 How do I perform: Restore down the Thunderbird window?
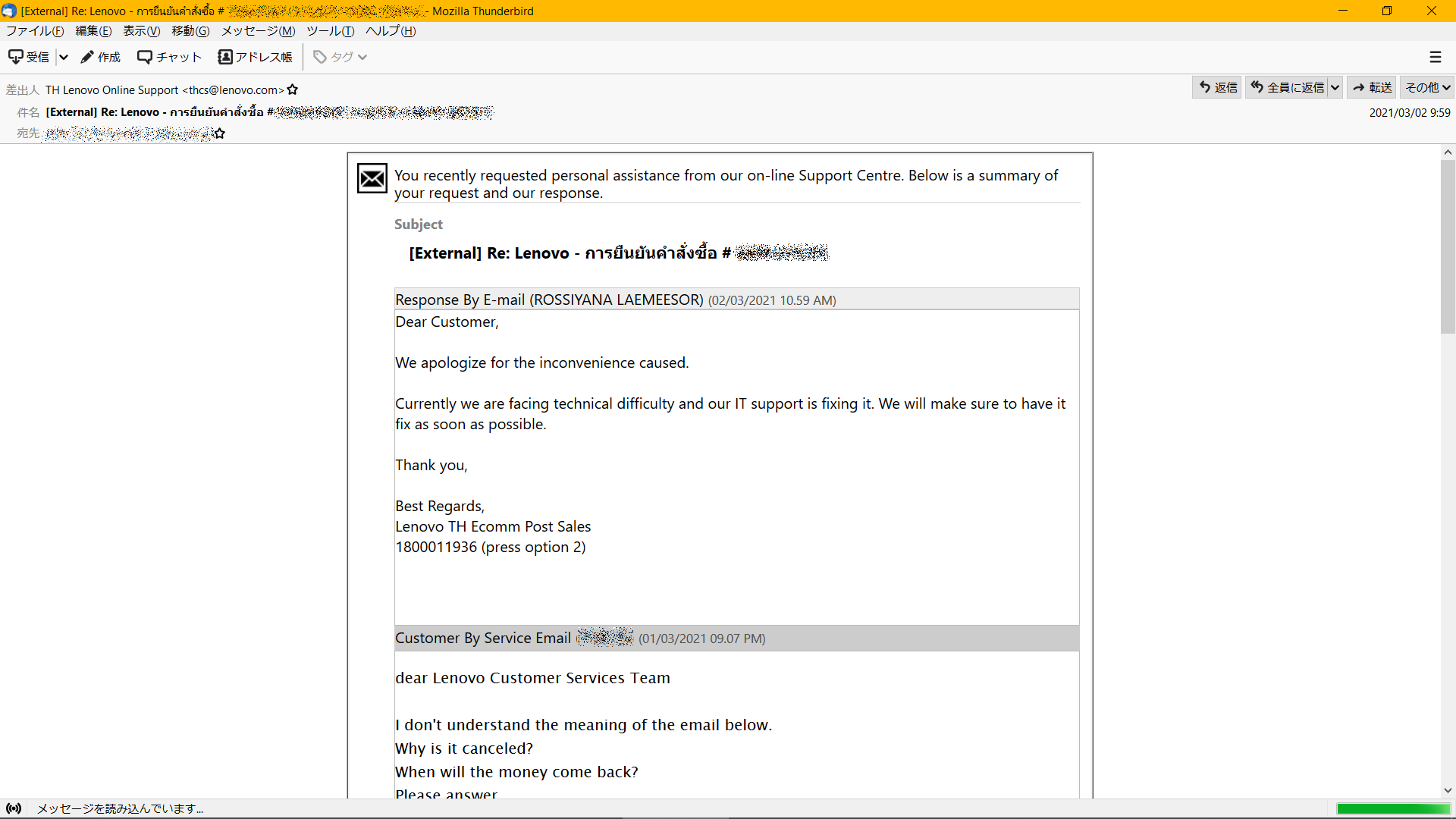click(1387, 11)
